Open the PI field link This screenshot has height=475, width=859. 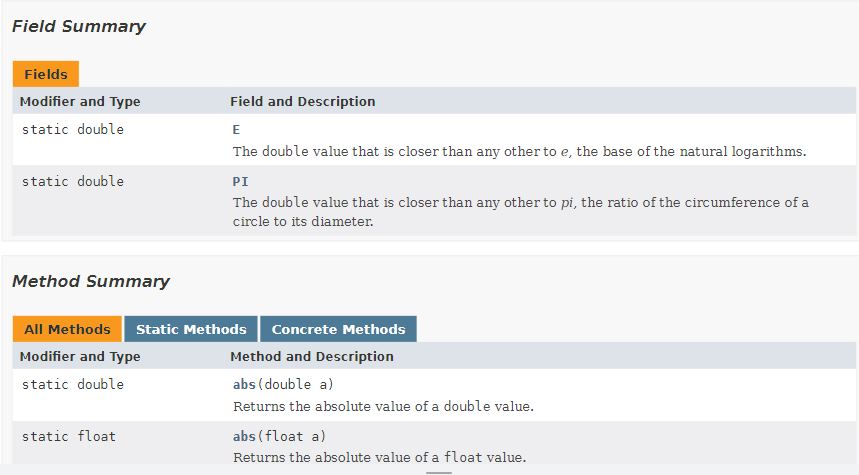[240, 181]
